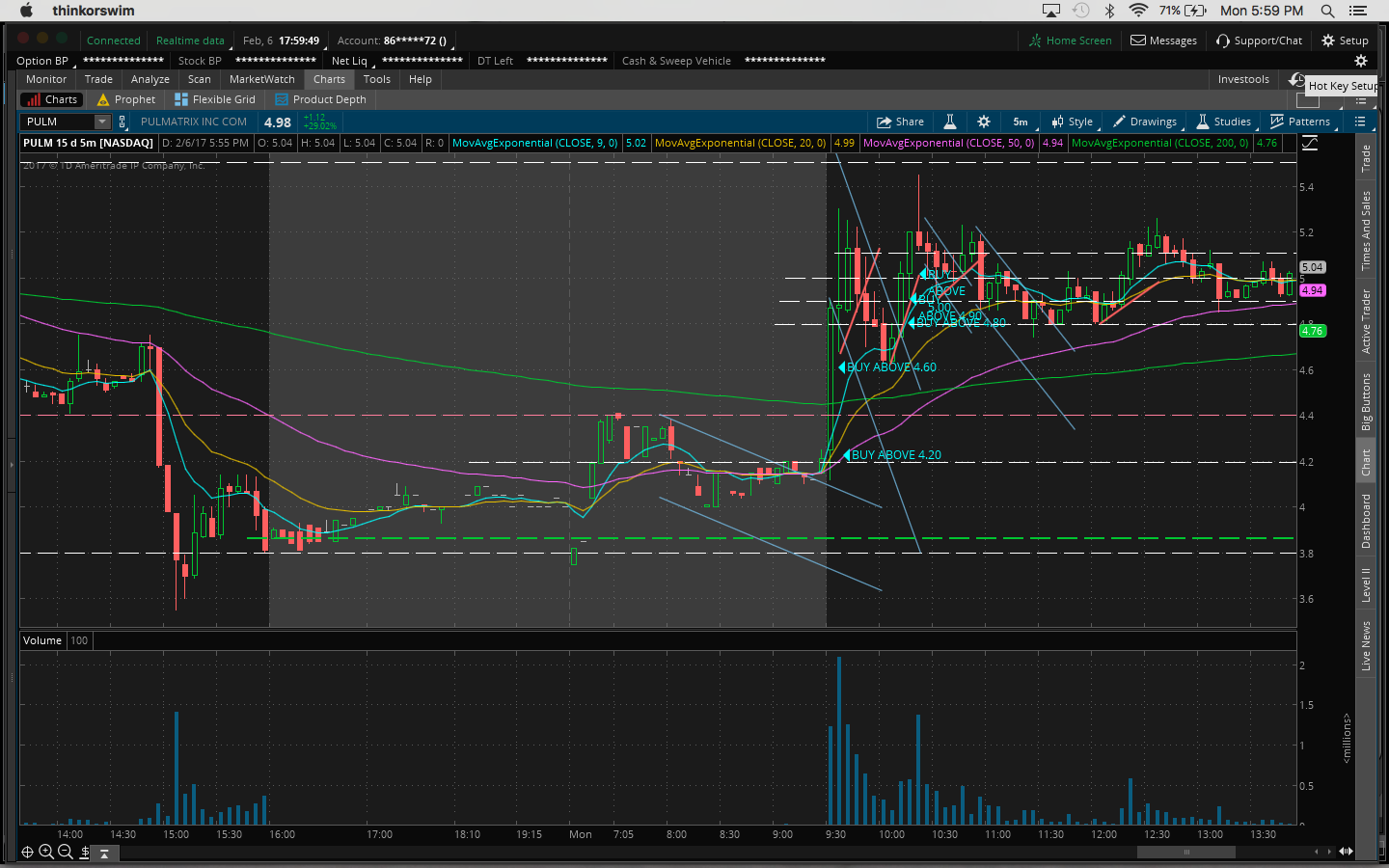Click the zoom in magnifier icon
The height and width of the screenshot is (868, 1389).
tap(46, 852)
